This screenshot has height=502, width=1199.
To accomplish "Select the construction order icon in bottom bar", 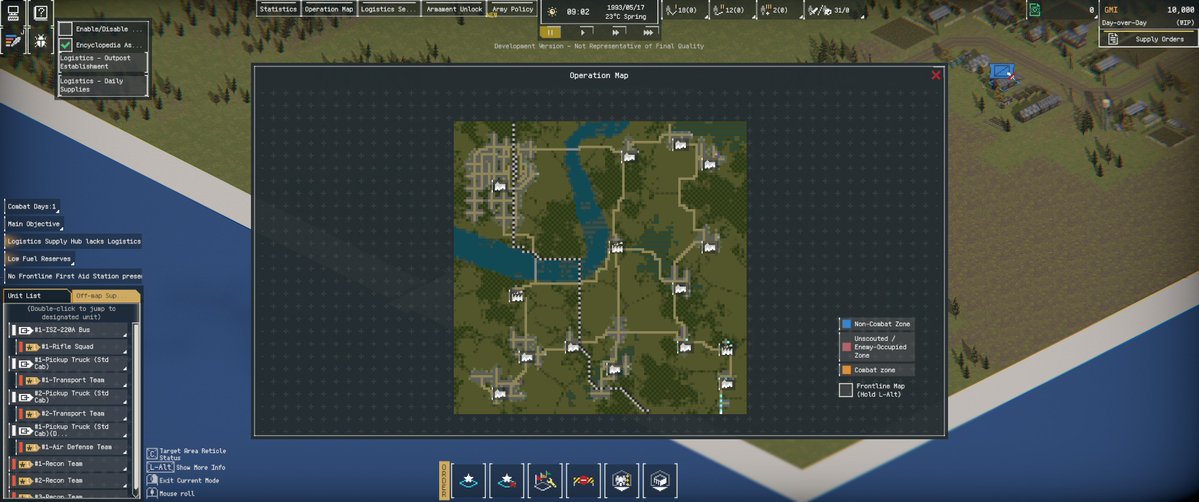I will pyautogui.click(x=544, y=481).
